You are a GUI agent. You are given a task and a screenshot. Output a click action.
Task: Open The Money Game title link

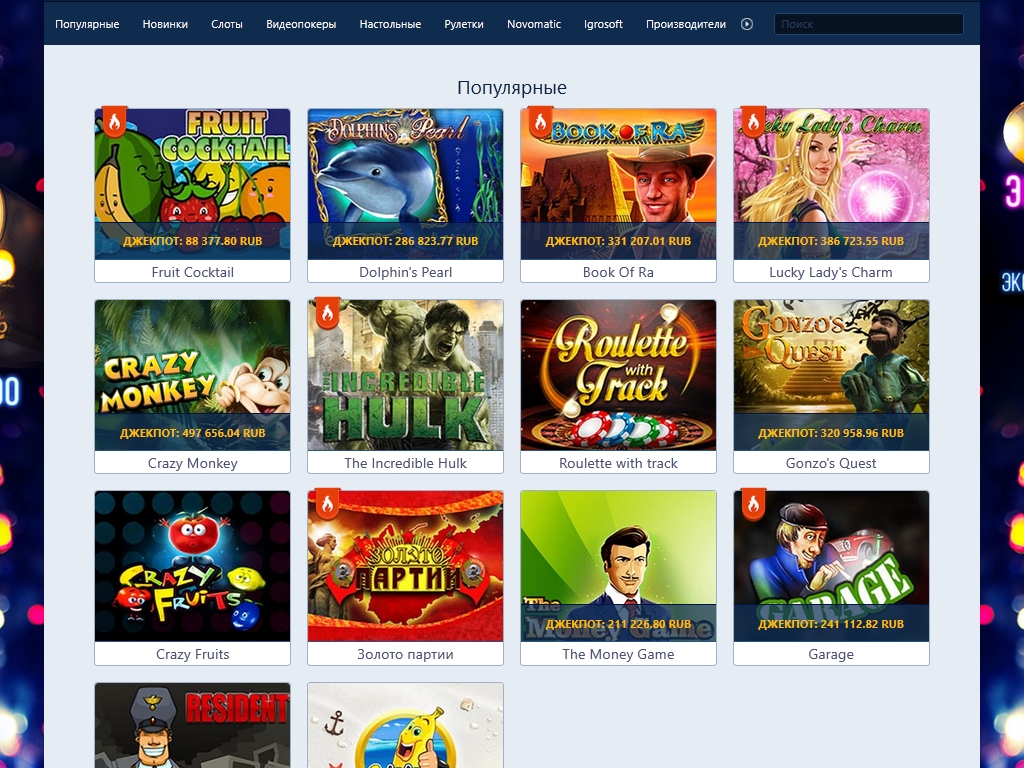[618, 654]
